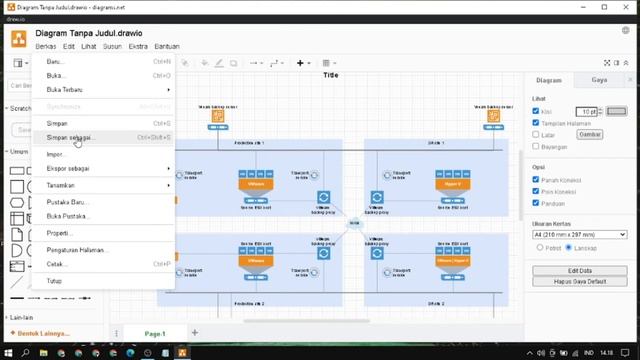Viewport: 640px width, 360px height.
Task: Toggle the format panel icon
Action: click(x=616, y=63)
